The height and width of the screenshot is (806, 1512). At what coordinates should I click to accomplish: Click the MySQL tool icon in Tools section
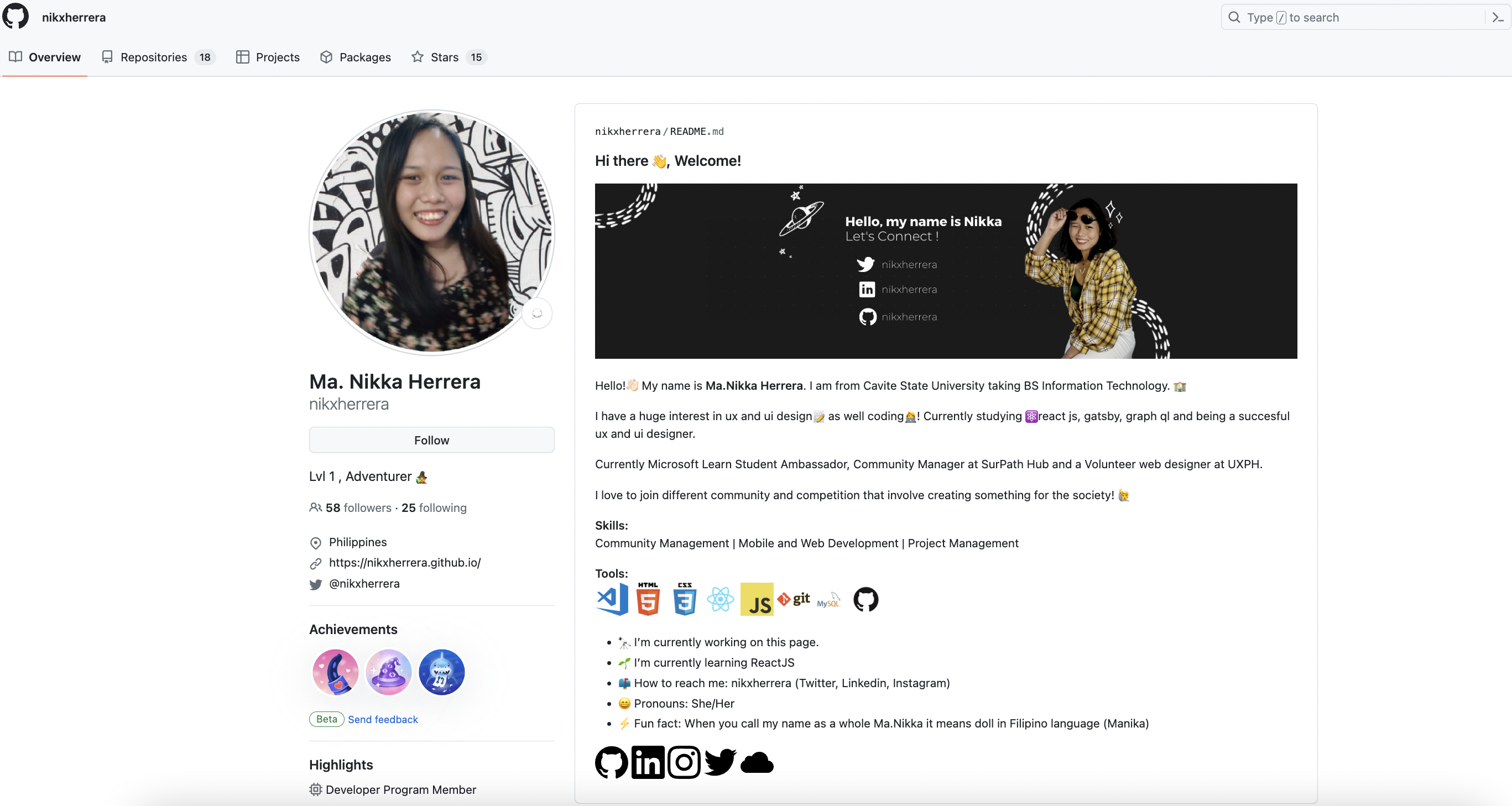click(x=828, y=599)
